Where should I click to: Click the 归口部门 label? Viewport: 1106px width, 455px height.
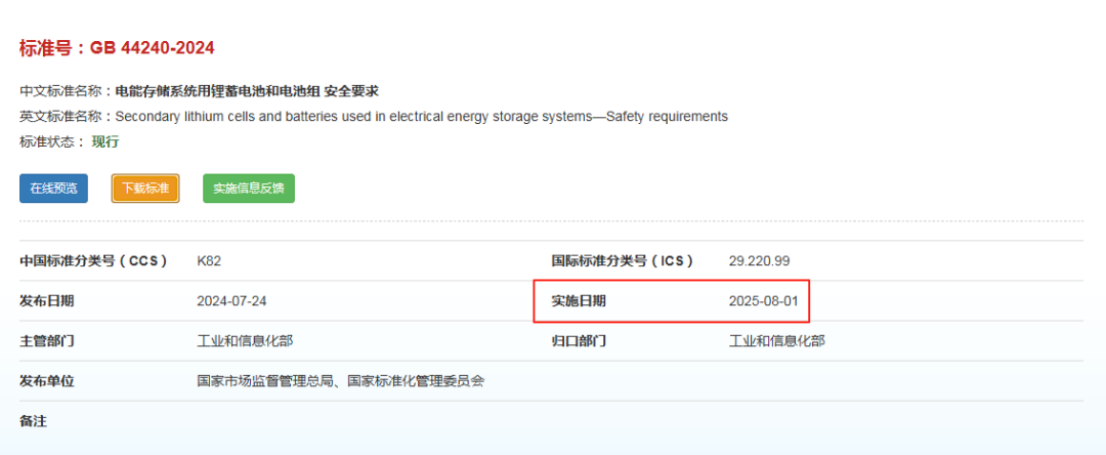(578, 341)
